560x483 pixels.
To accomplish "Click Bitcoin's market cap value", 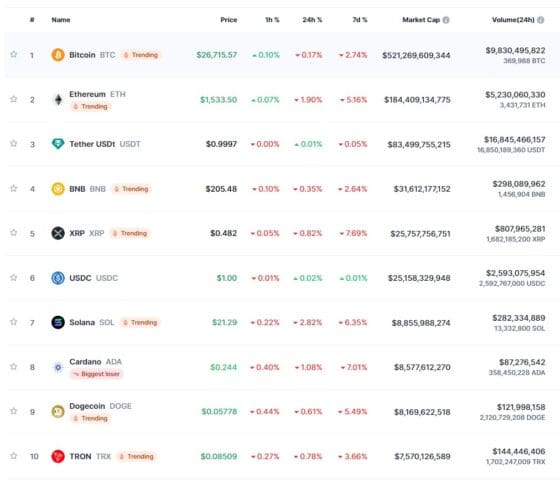I will [x=416, y=55].
